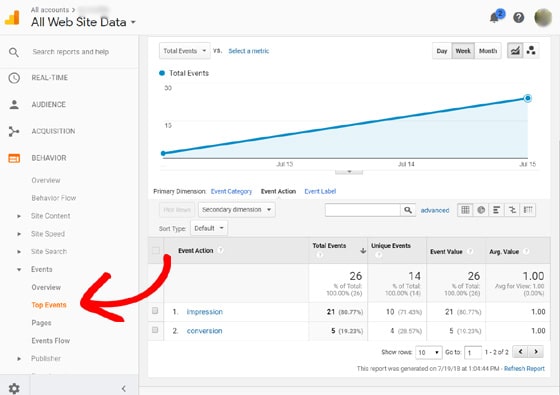This screenshot has width=560, height=395.
Task: Check the conversion row checkbox
Action: click(x=155, y=330)
